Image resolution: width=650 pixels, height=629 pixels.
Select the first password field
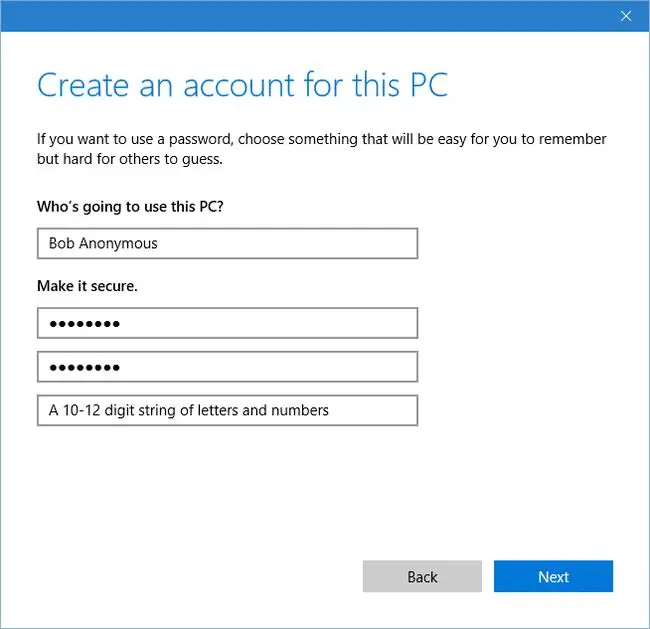(227, 323)
